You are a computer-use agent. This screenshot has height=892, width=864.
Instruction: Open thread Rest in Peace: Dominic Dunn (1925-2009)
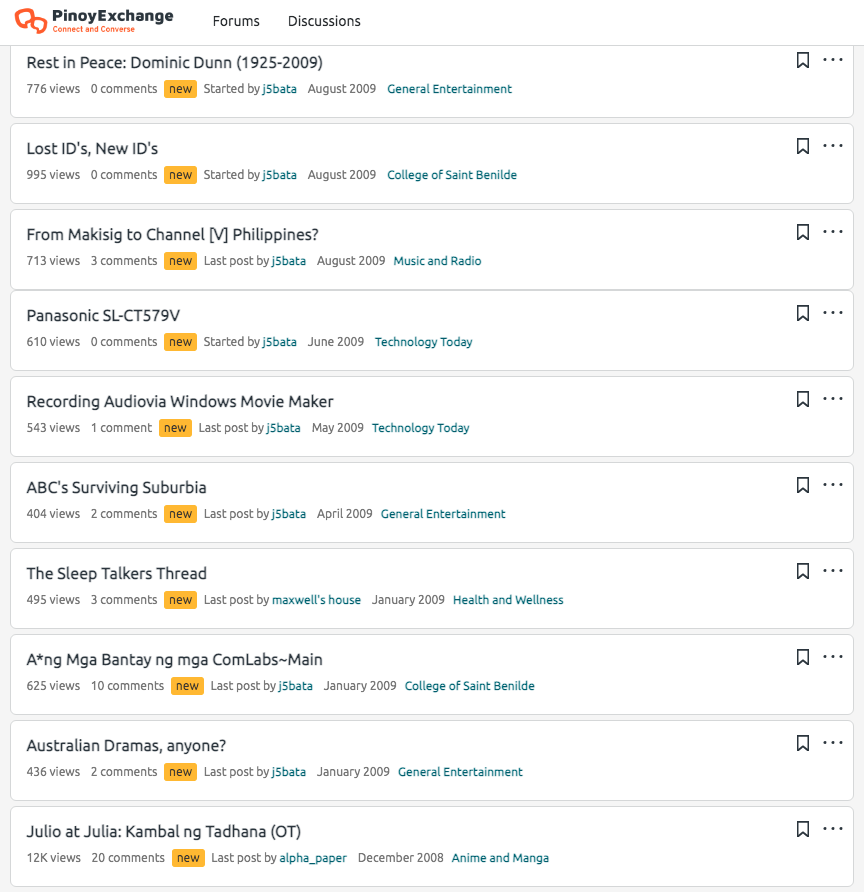tap(175, 63)
